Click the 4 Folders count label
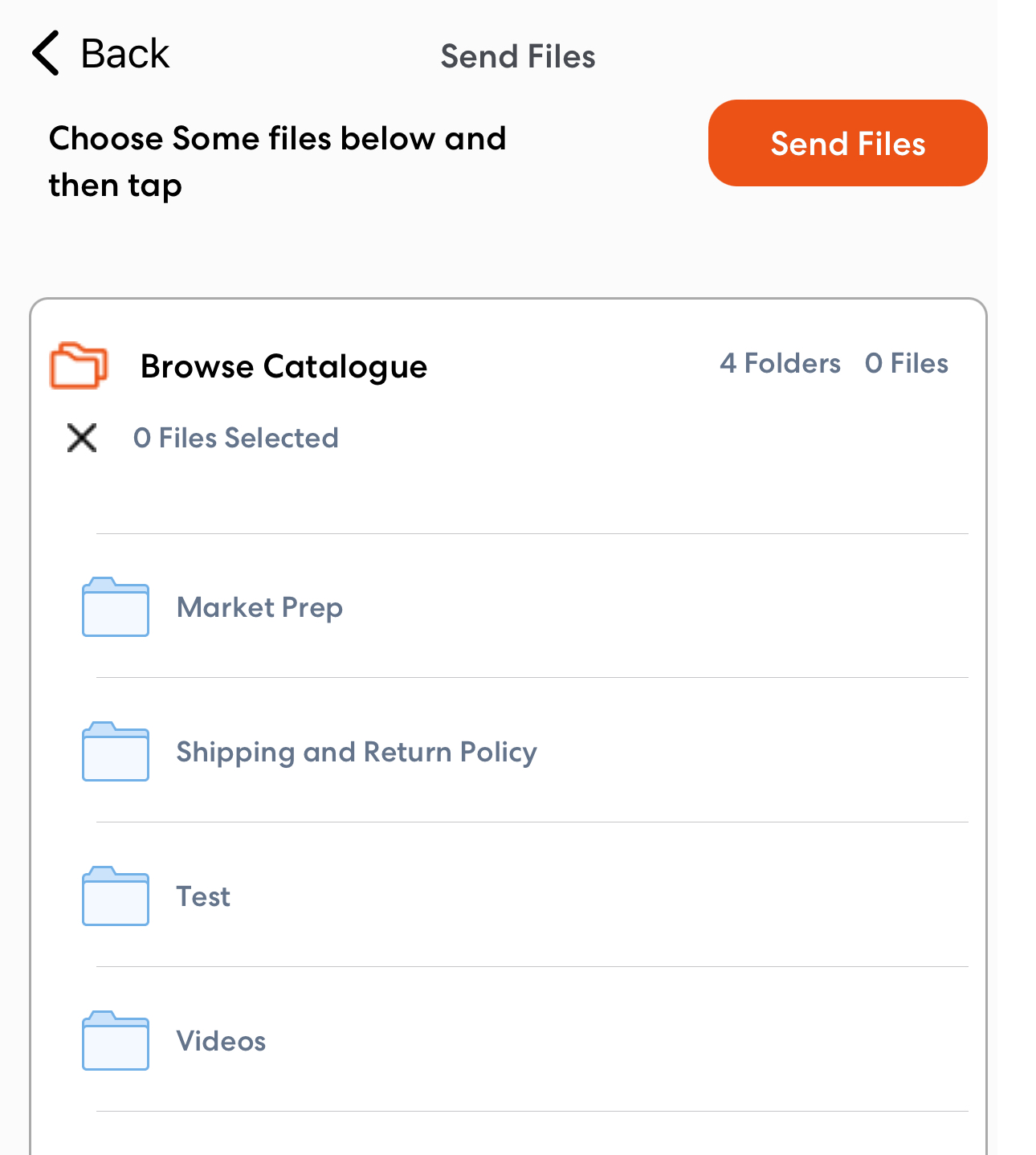This screenshot has width=1036, height=1155. [x=780, y=363]
